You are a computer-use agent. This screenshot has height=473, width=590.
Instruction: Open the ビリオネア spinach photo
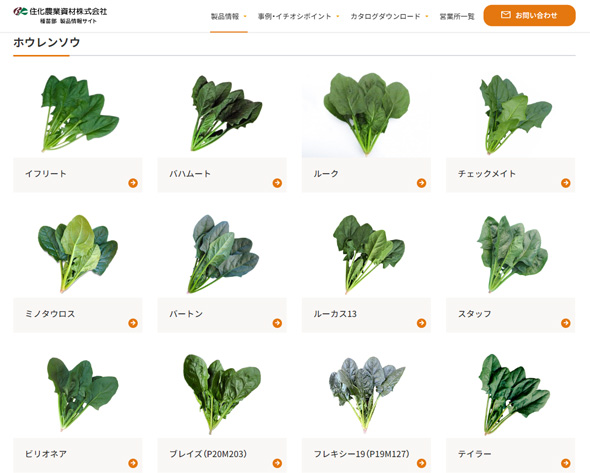point(78,394)
